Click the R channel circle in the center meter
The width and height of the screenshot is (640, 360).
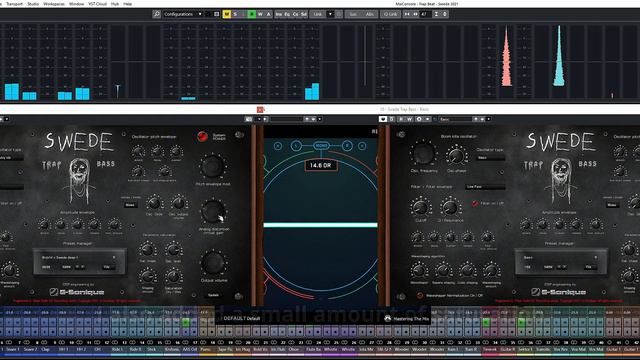[x=347, y=145]
